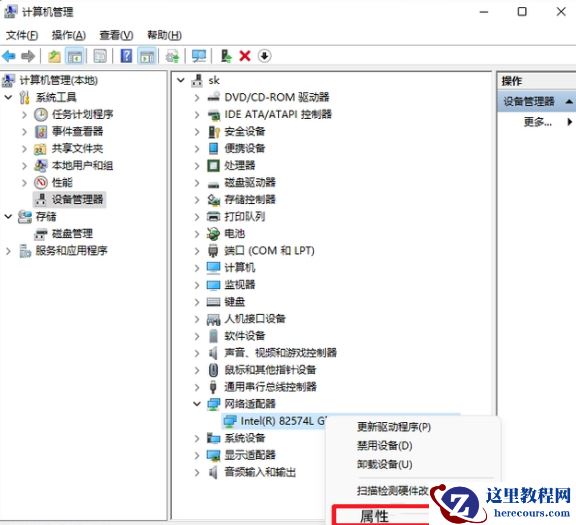Click the security devices icon
This screenshot has width=576, height=525.
[x=213, y=131]
